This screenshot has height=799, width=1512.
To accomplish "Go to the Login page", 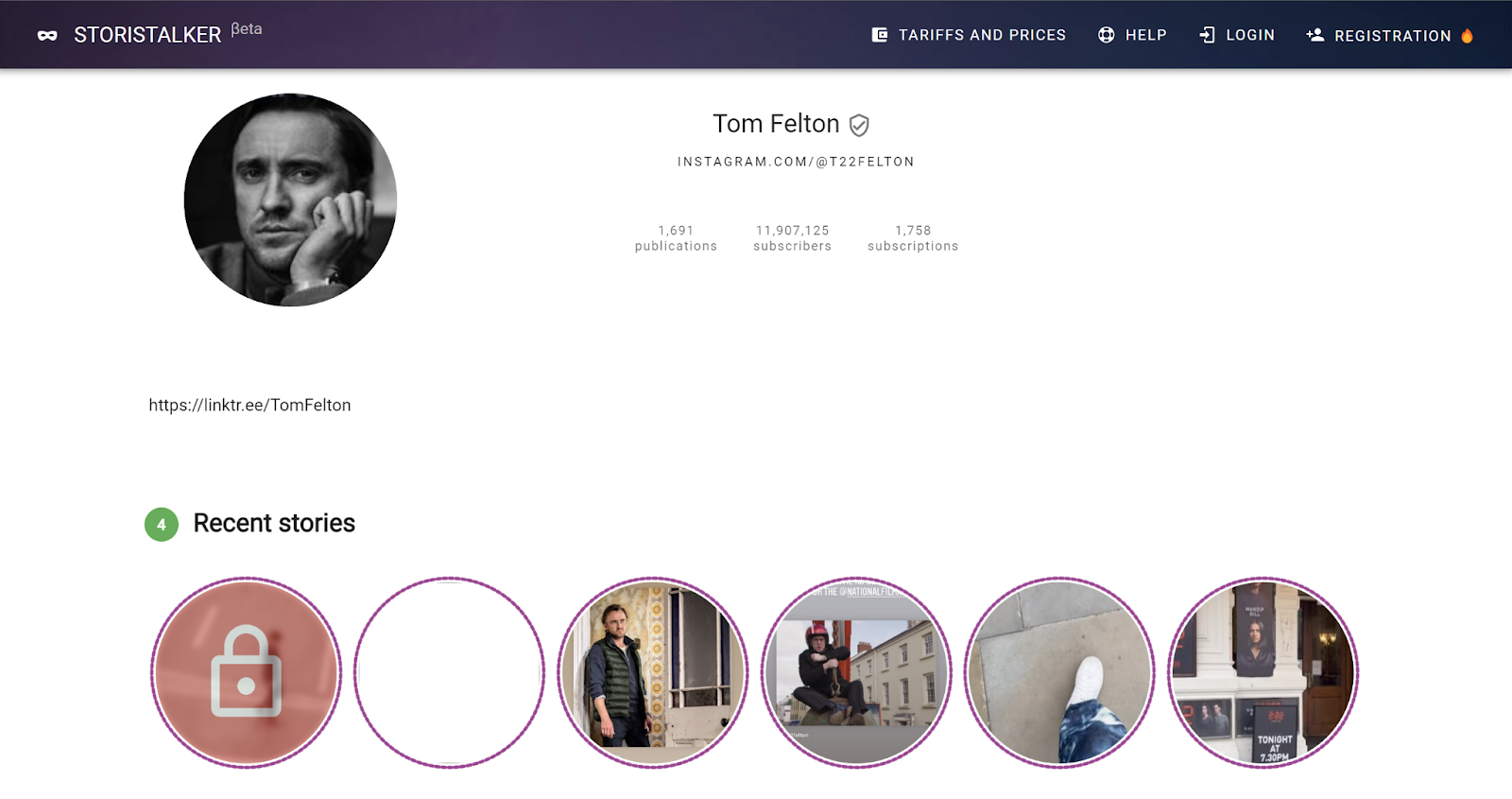I will pyautogui.click(x=1237, y=35).
